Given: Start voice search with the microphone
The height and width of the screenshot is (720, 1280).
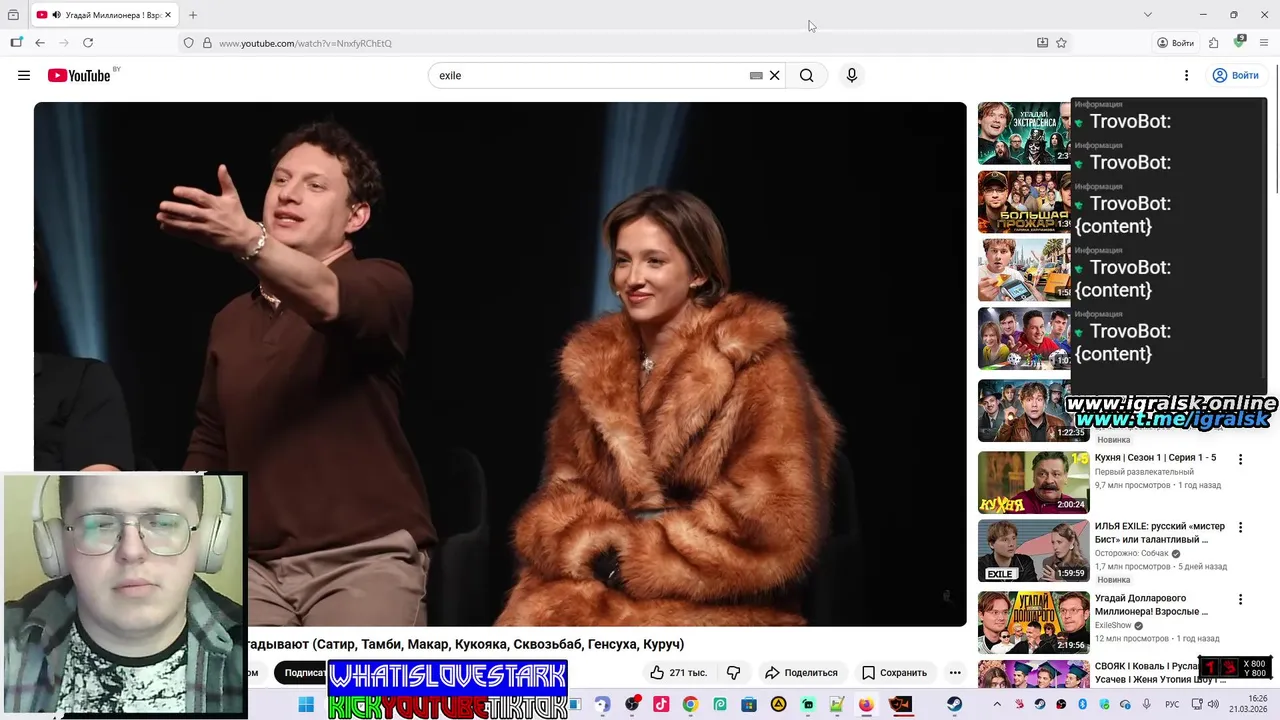Looking at the screenshot, I should [851, 75].
